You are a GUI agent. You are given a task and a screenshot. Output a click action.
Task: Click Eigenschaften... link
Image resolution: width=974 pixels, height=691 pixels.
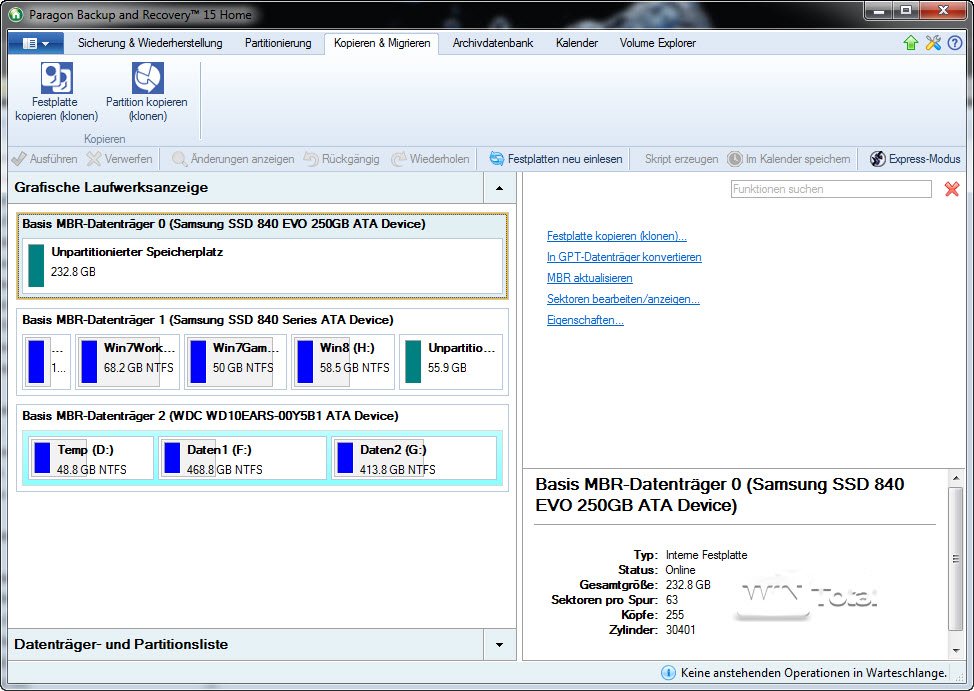pos(585,321)
